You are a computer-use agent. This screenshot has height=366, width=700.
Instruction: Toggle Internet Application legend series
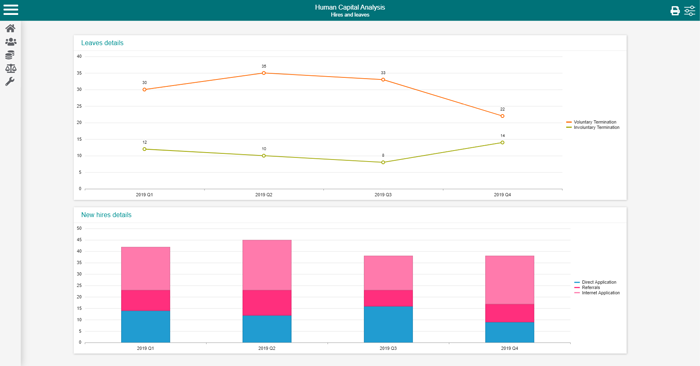click(x=597, y=293)
